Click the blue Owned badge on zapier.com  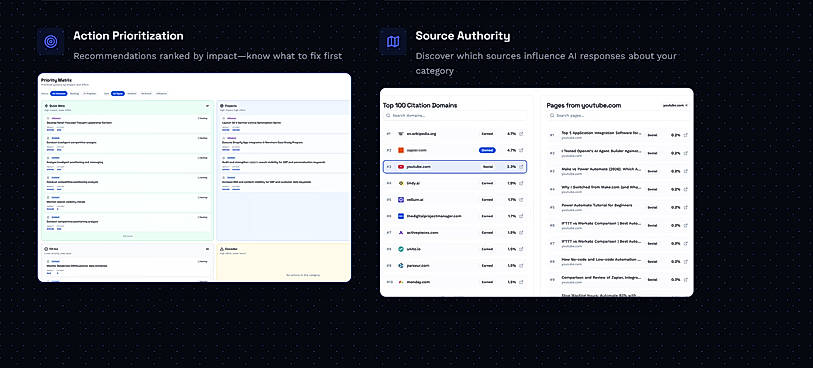click(487, 150)
